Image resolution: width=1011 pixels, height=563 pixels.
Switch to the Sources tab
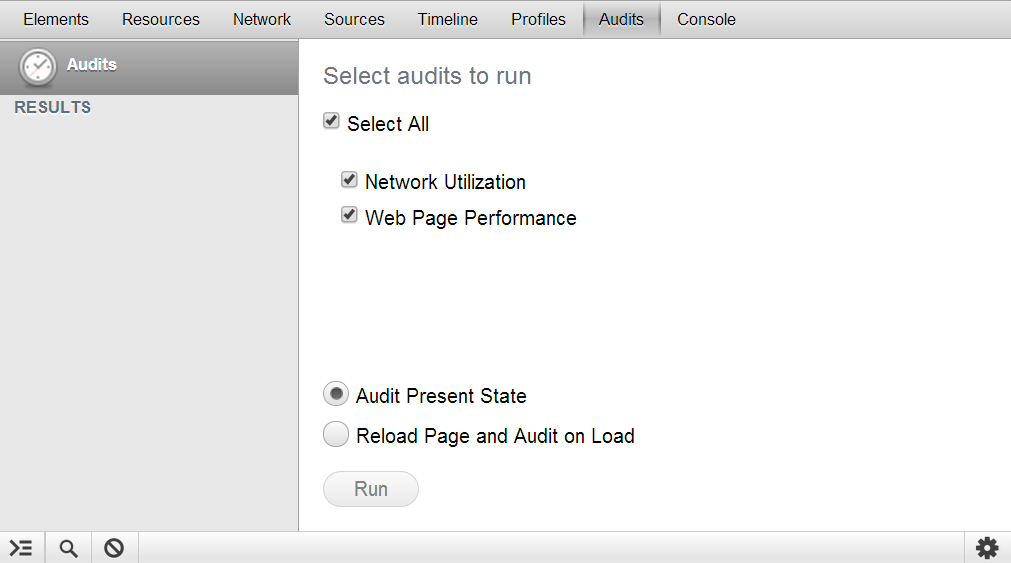point(354,19)
